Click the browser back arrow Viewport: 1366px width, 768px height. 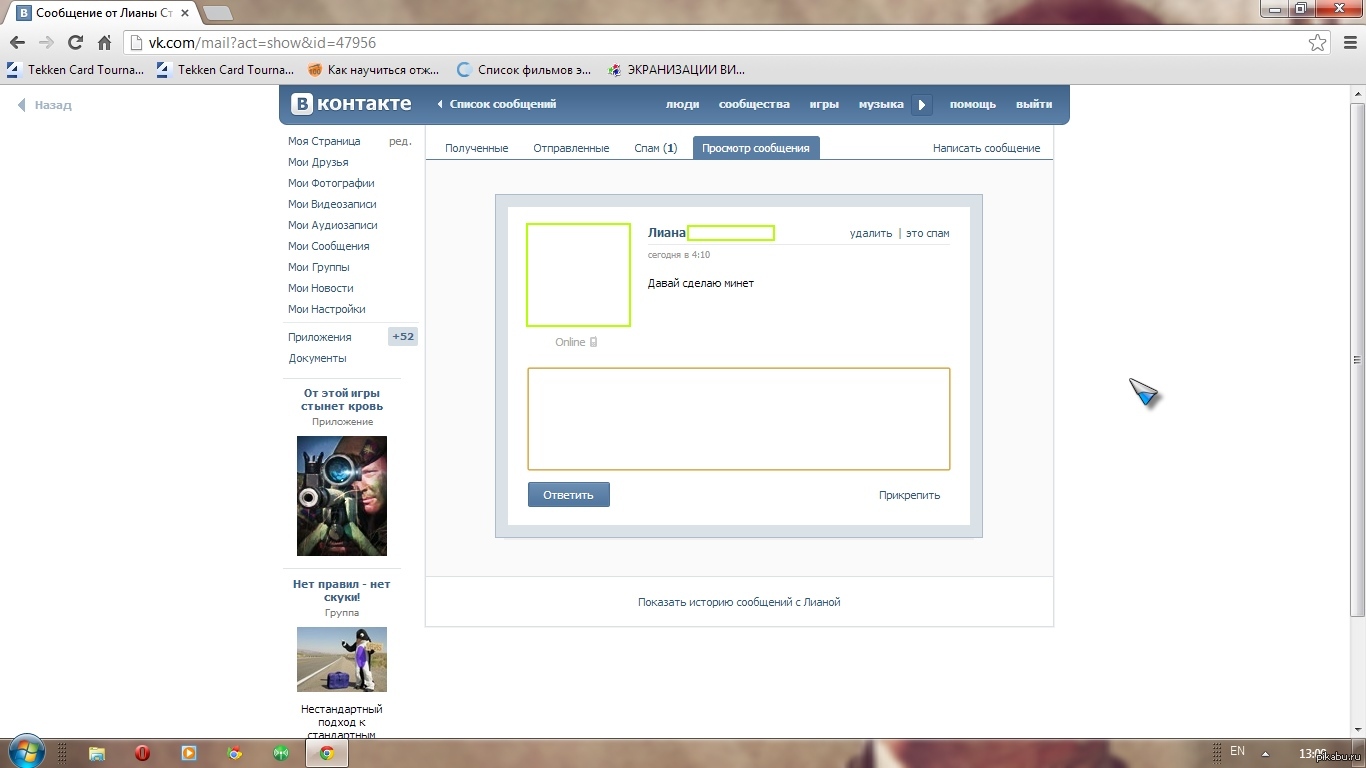coord(17,43)
